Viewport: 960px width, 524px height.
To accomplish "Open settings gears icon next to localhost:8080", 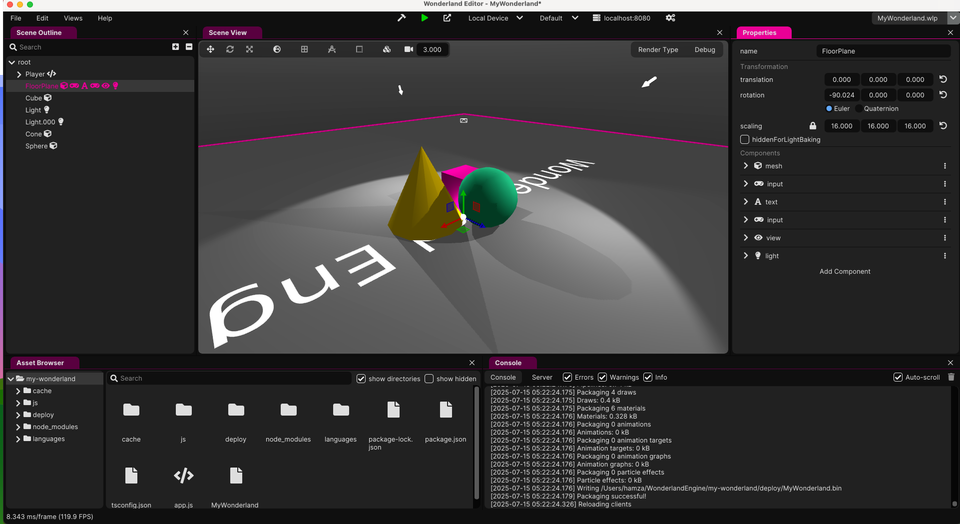I will pyautogui.click(x=670, y=18).
